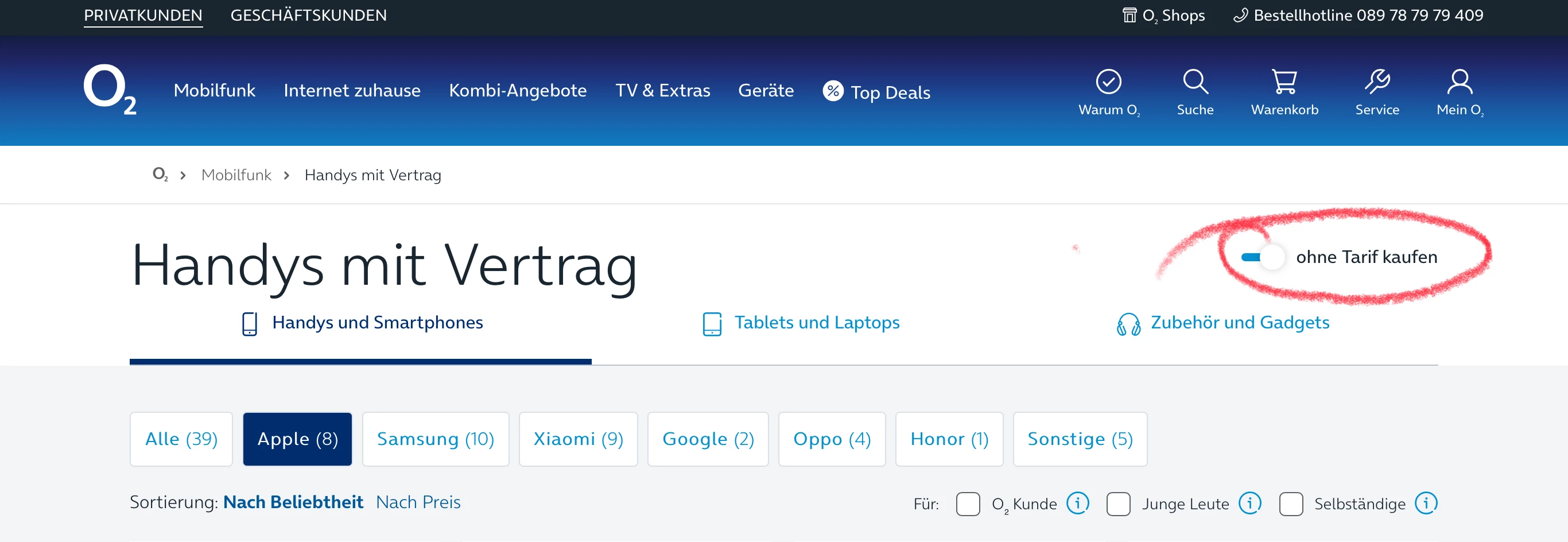This screenshot has width=1568, height=542.
Task: Click the phone handset icon beside Bestellhotline
Action: coord(1240,16)
